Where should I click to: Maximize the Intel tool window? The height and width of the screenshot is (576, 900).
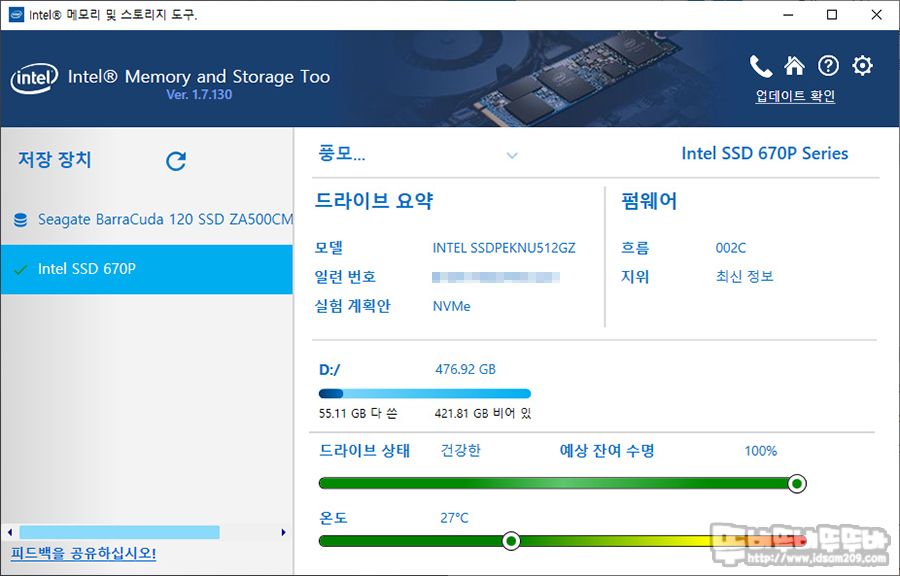tap(832, 15)
